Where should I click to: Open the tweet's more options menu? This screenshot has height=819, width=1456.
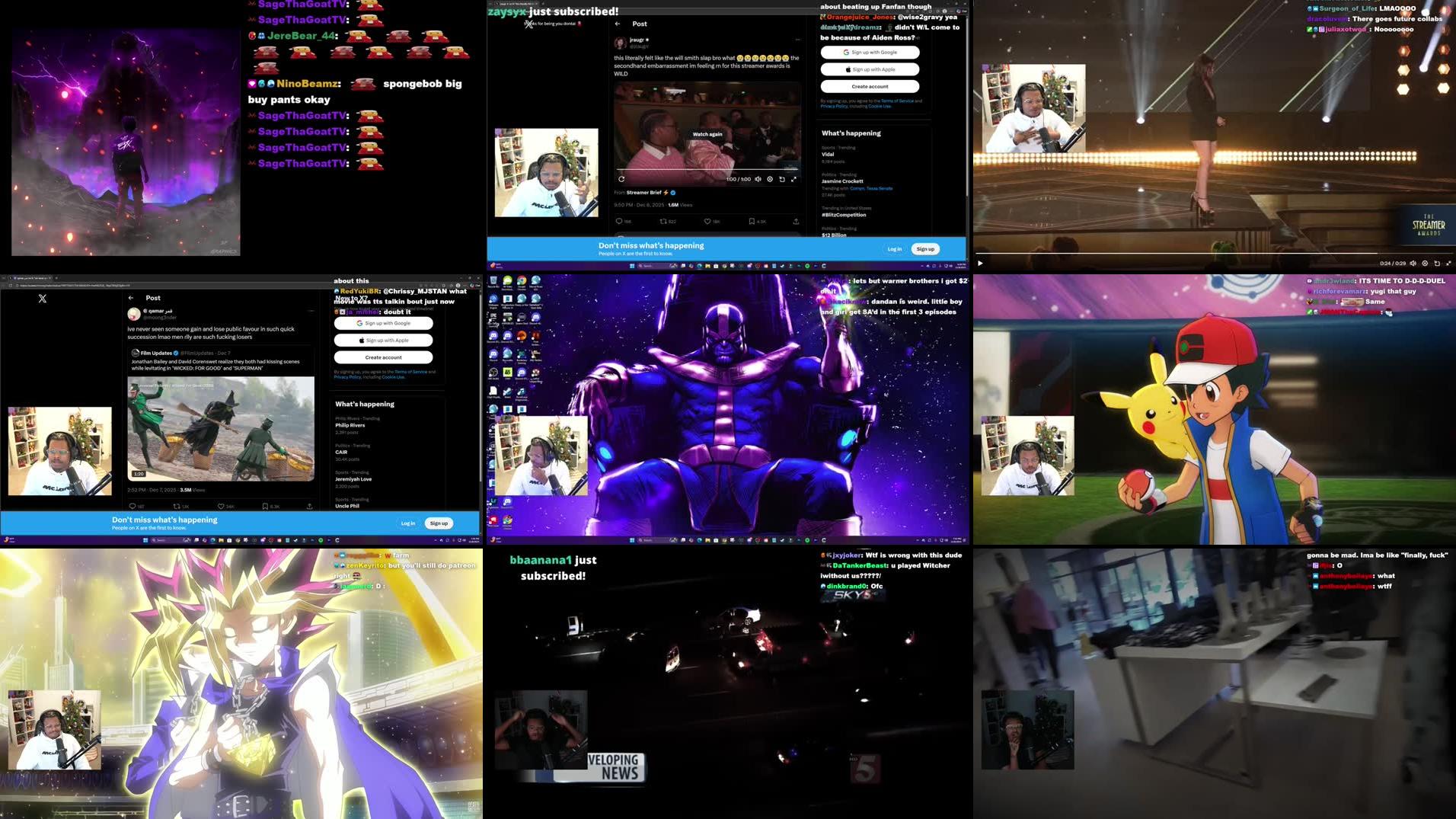[798, 39]
